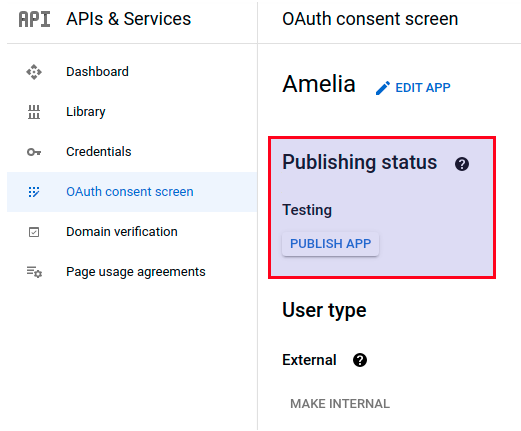This screenshot has width=521, height=431.
Task: Click the Domain verification checkbox icon
Action: [x=34, y=232]
